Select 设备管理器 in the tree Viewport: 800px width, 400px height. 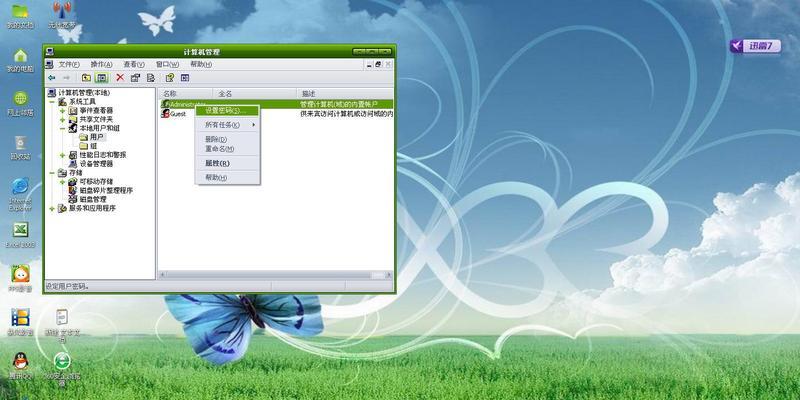[96, 164]
